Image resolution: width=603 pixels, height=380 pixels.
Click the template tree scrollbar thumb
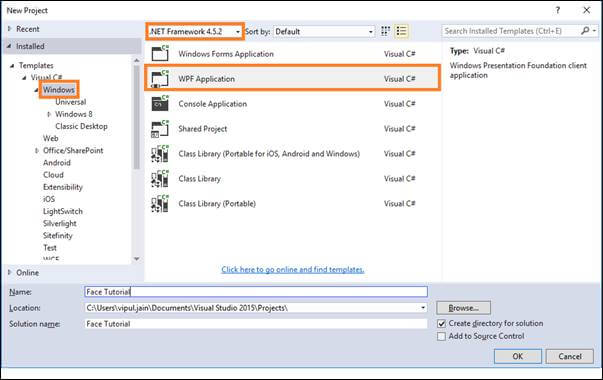point(137,117)
